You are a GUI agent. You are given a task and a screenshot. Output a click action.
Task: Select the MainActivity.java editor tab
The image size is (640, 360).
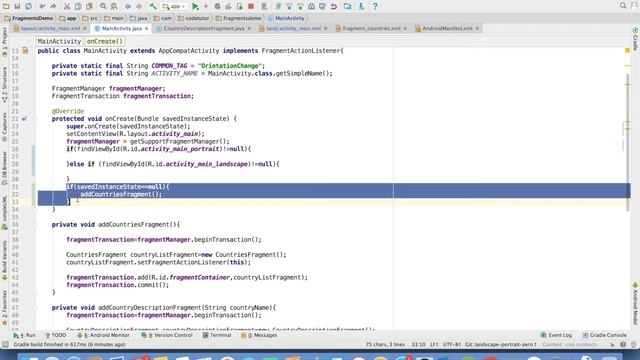122,28
